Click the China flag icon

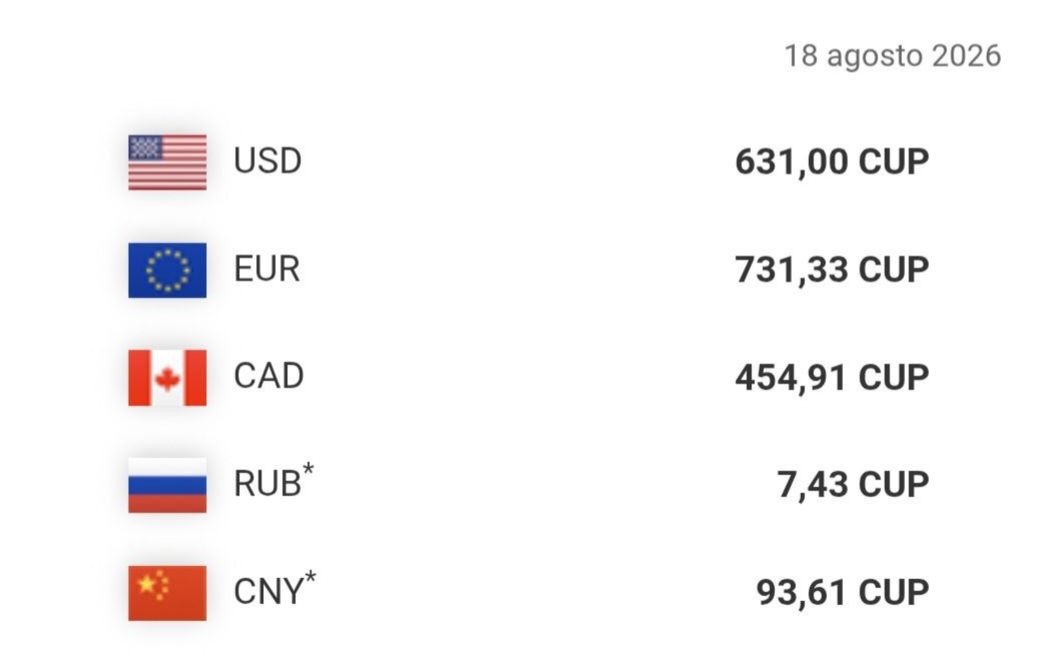point(167,593)
